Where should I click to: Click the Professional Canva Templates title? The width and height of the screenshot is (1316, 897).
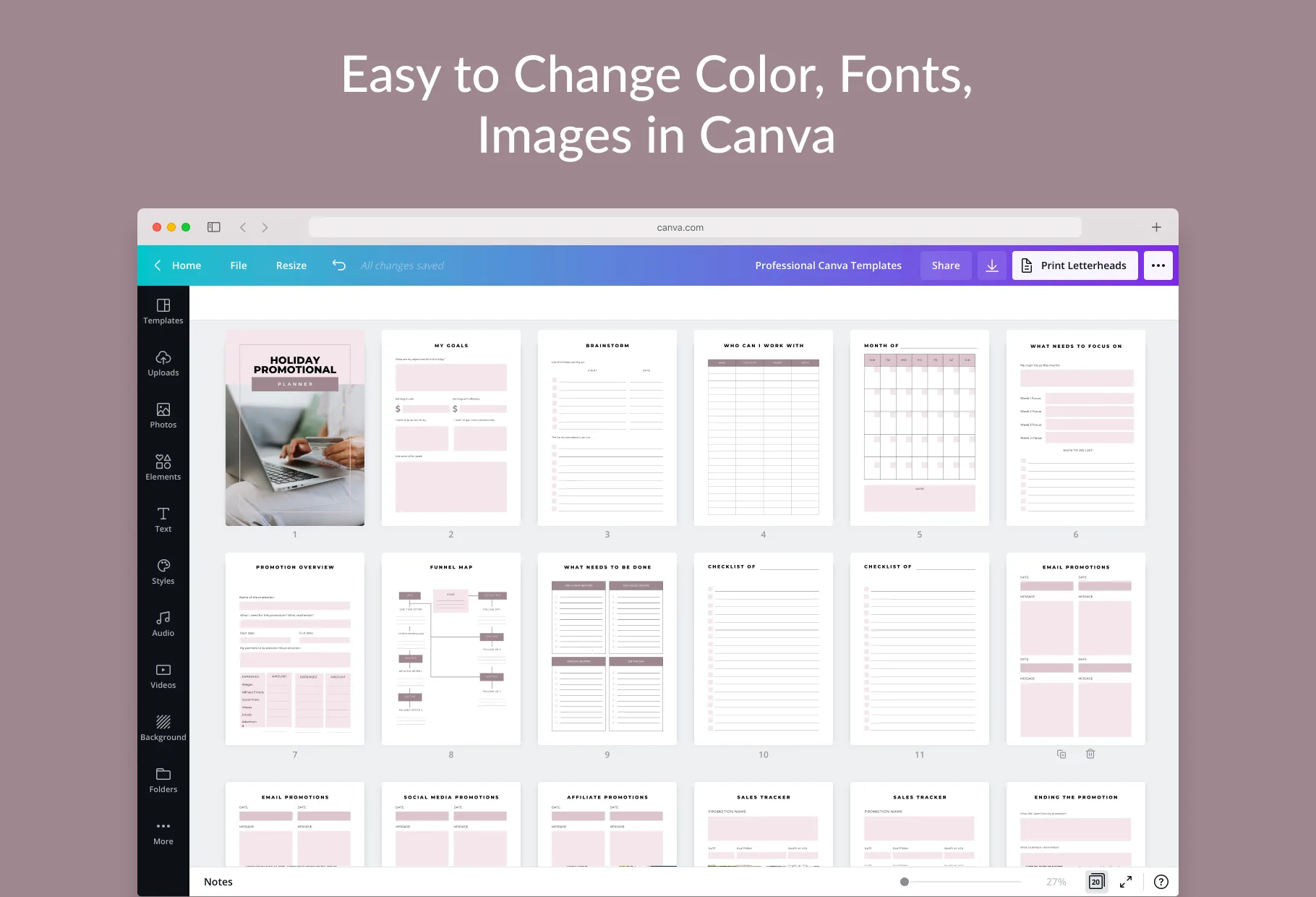pos(829,265)
